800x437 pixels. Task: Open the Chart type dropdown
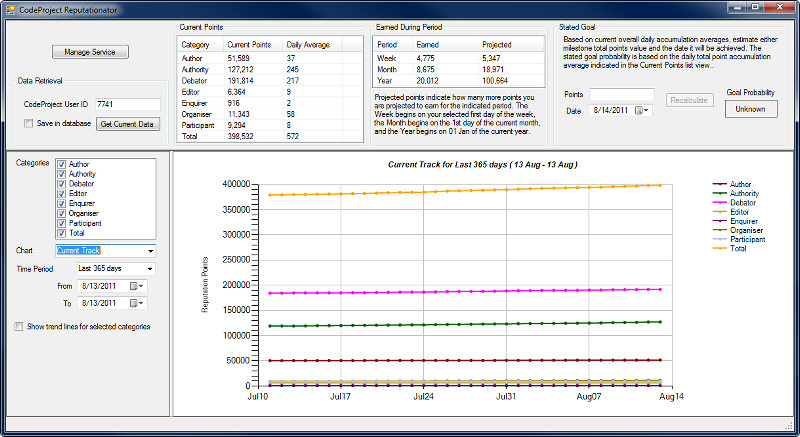(151, 251)
